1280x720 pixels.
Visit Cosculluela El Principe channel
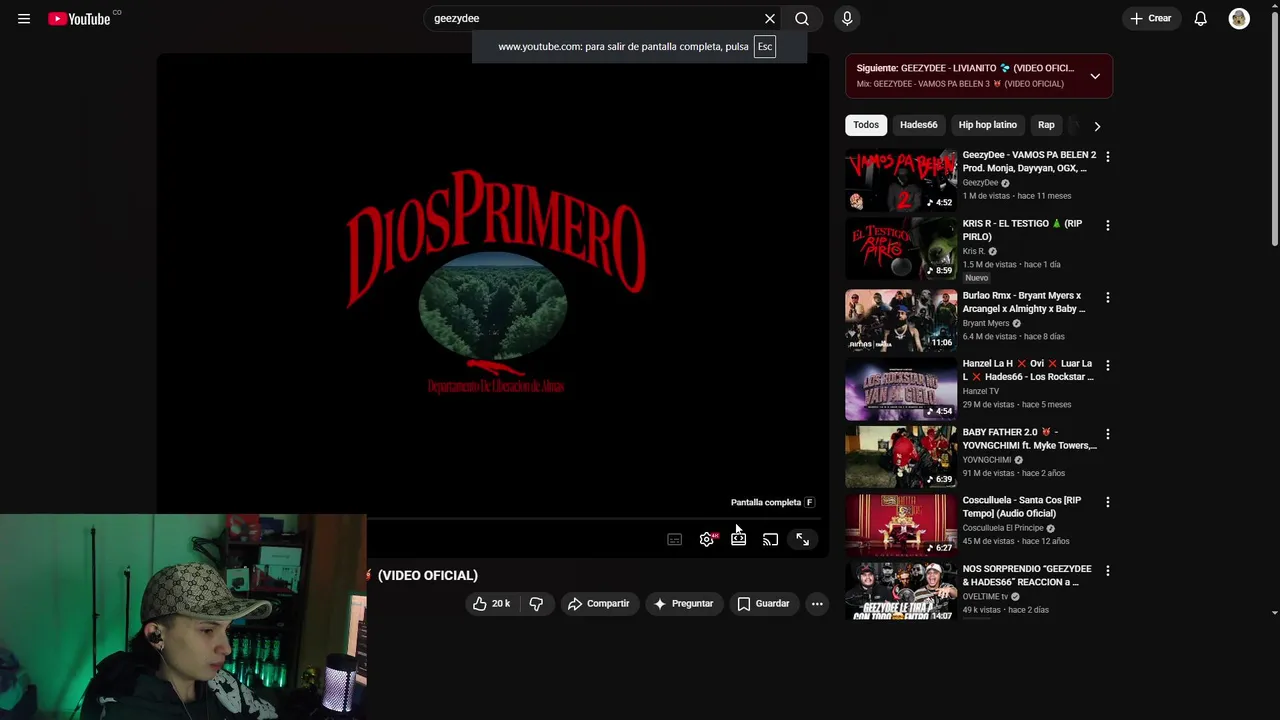point(1003,528)
